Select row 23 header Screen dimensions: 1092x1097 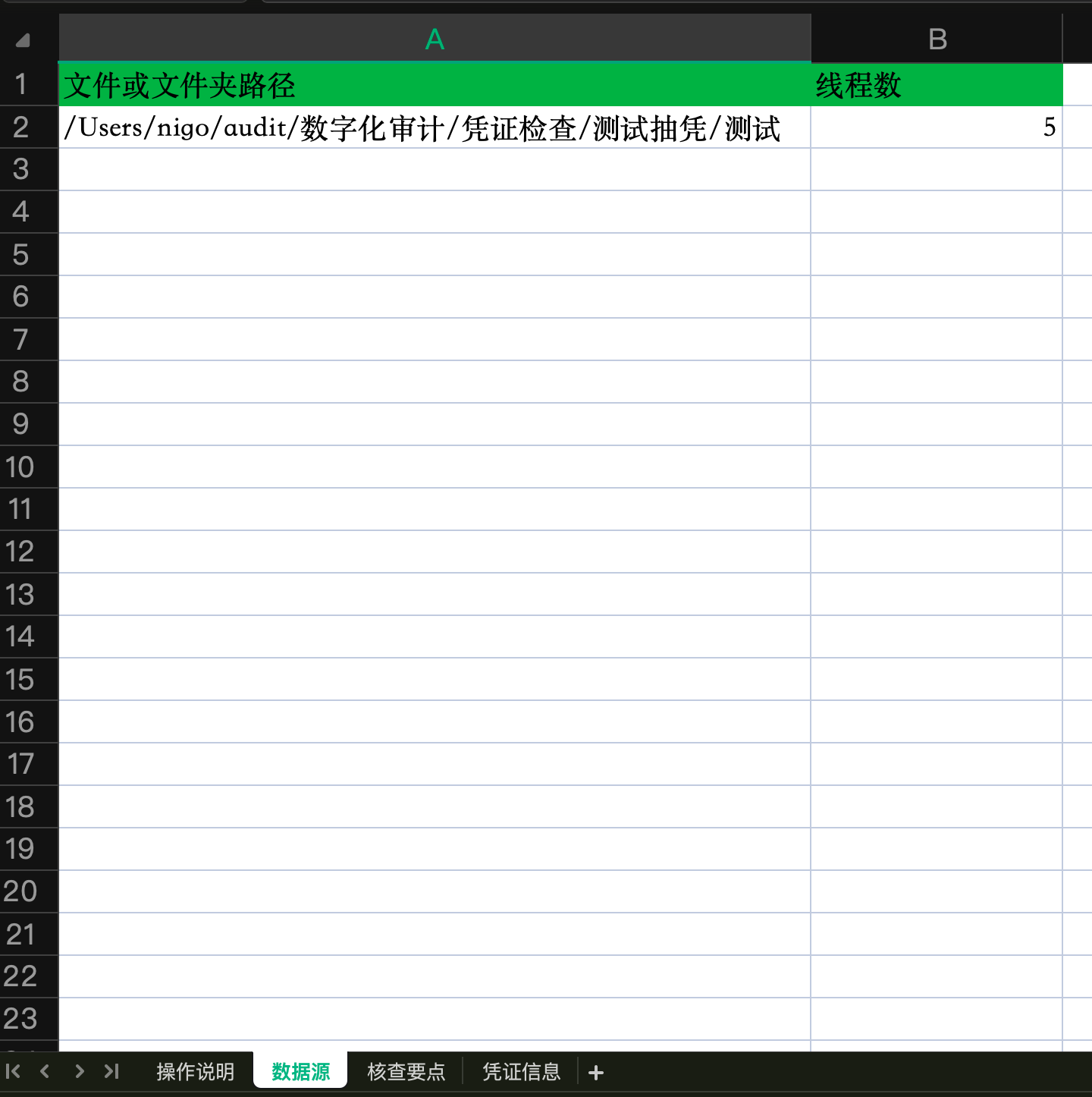pyautogui.click(x=21, y=1018)
